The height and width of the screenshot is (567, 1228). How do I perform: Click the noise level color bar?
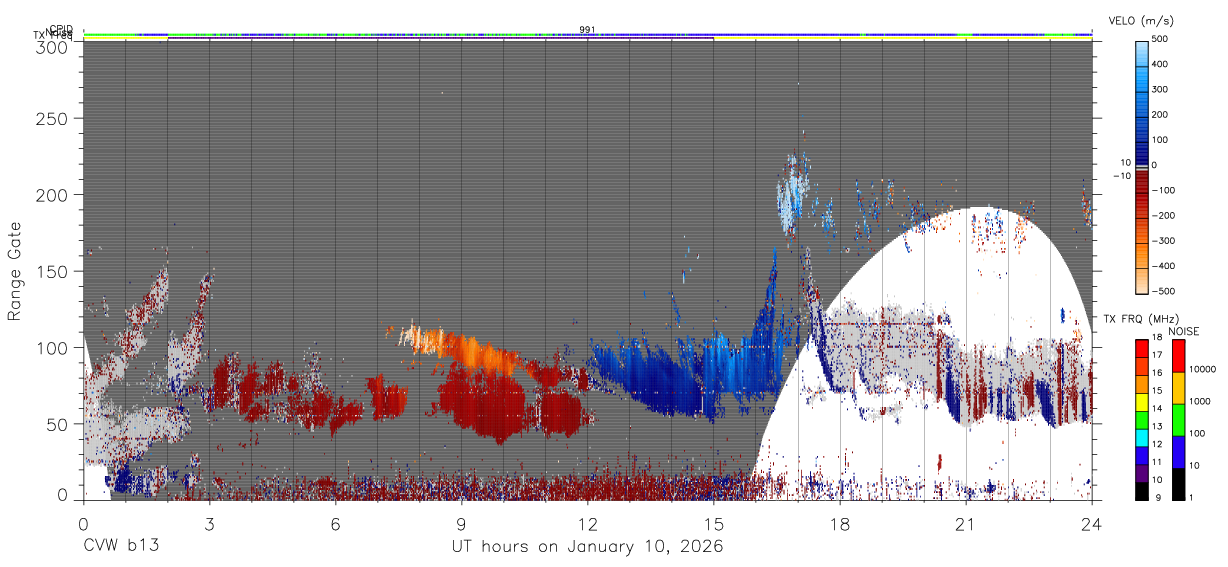pos(1178,419)
